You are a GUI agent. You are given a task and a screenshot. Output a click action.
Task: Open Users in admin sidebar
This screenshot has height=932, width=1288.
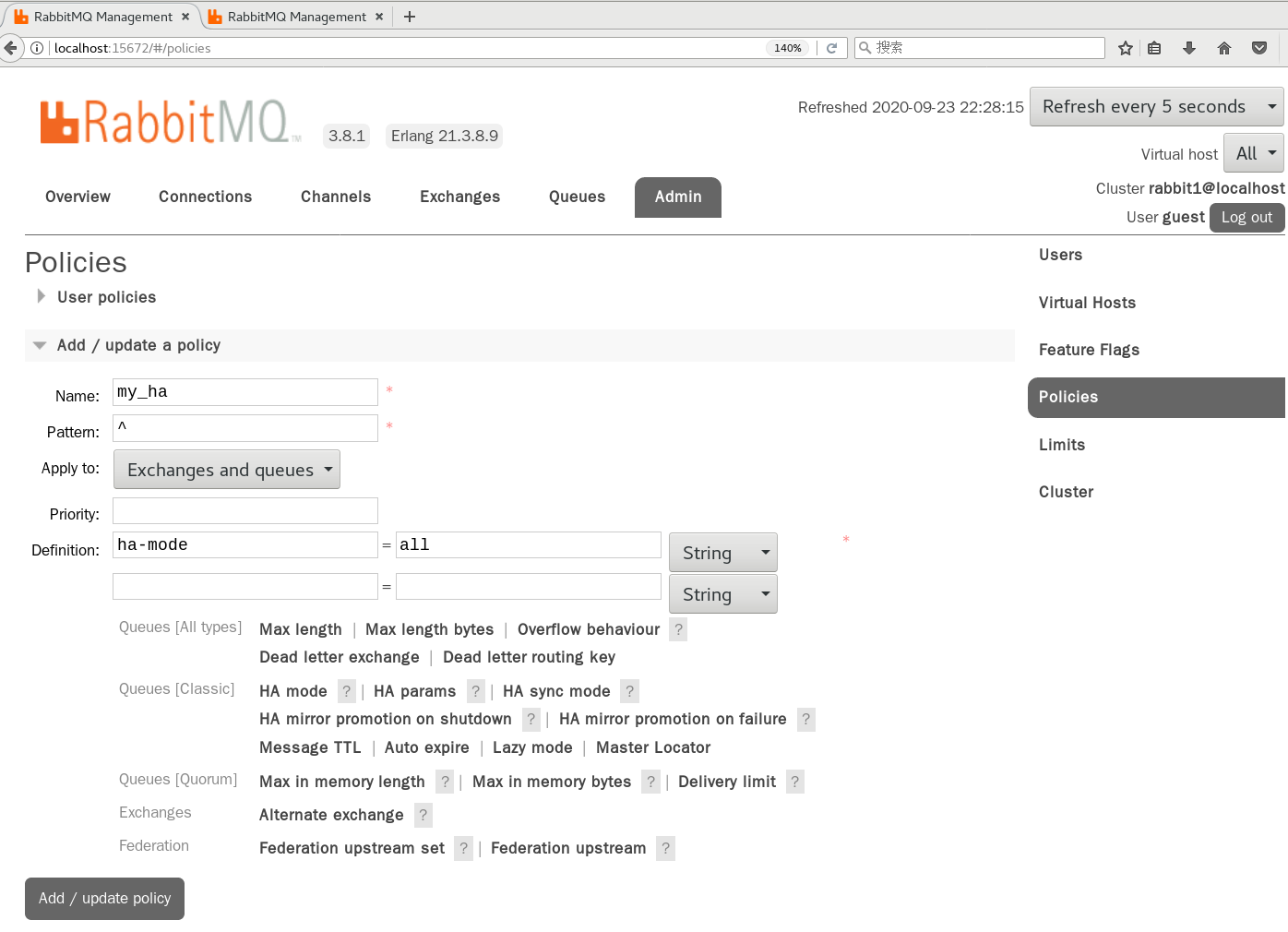(1060, 255)
